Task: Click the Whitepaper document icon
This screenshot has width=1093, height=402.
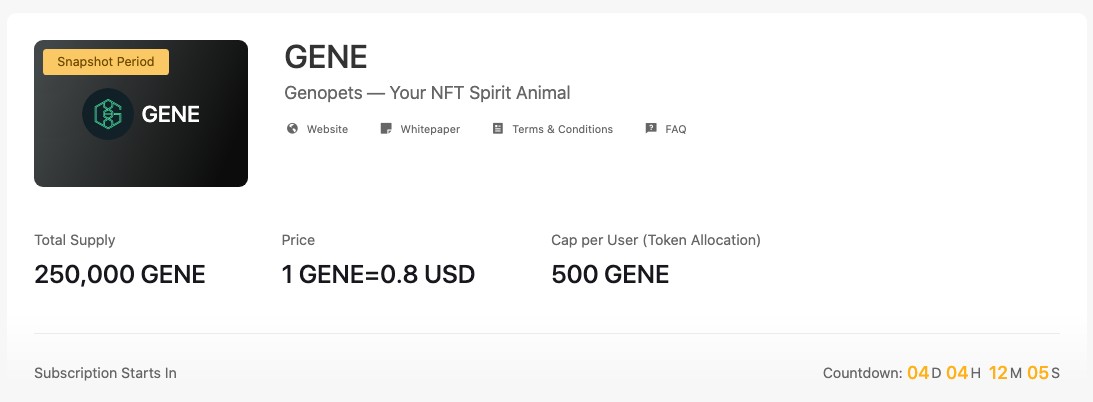Action: [385, 128]
